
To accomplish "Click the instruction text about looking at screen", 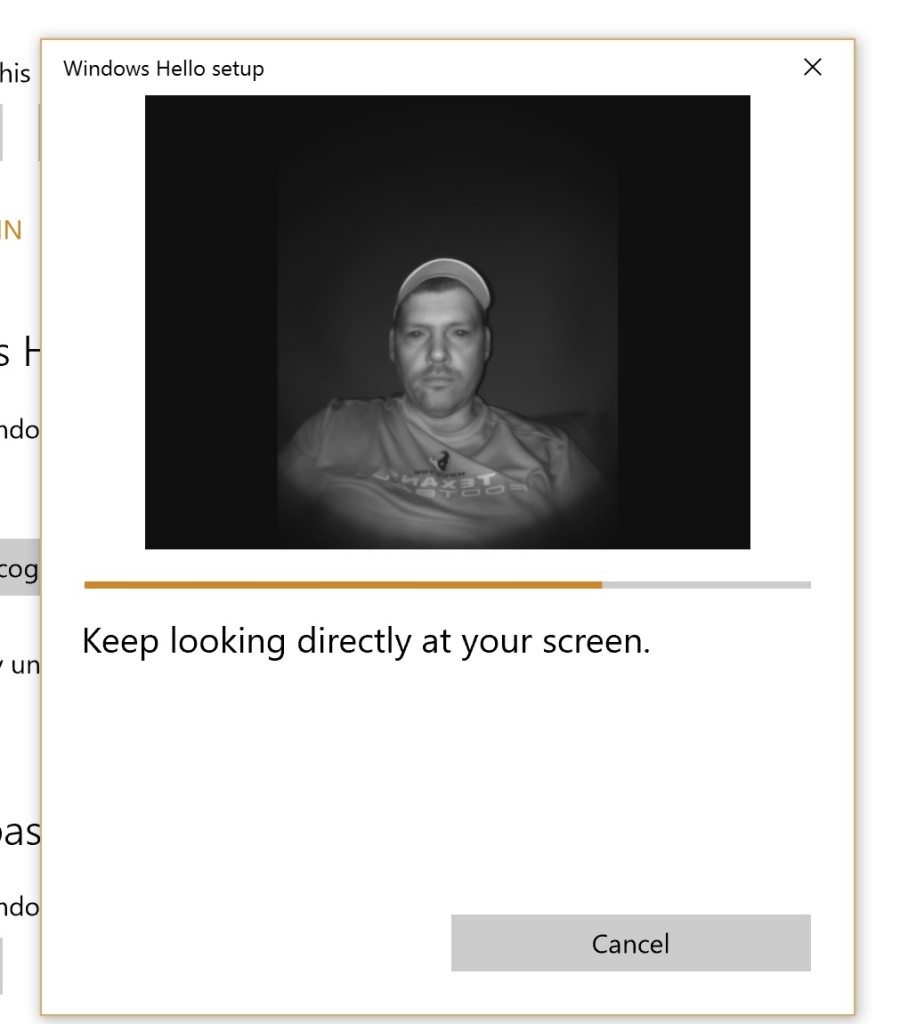I will [366, 641].
